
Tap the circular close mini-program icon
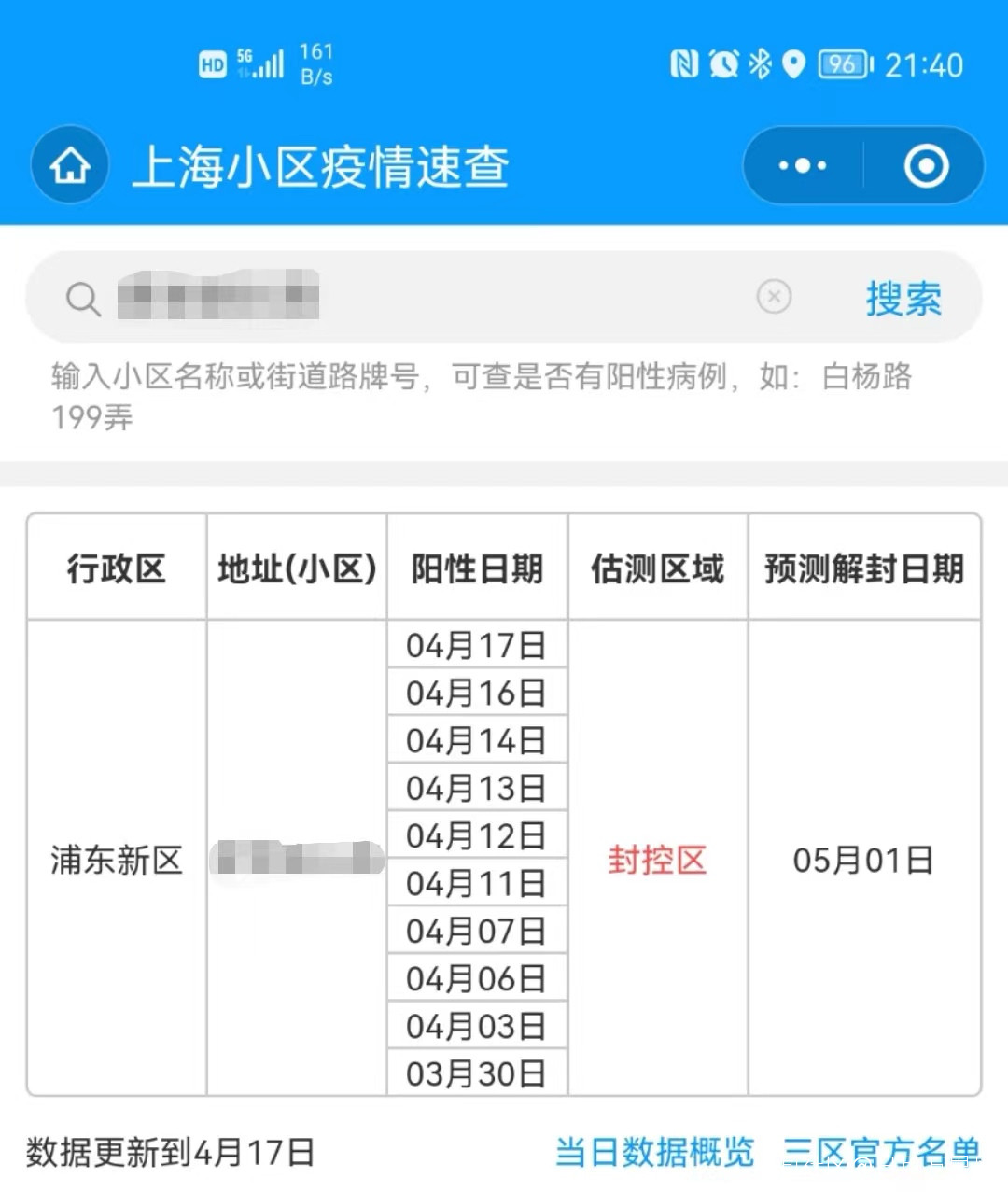925,166
